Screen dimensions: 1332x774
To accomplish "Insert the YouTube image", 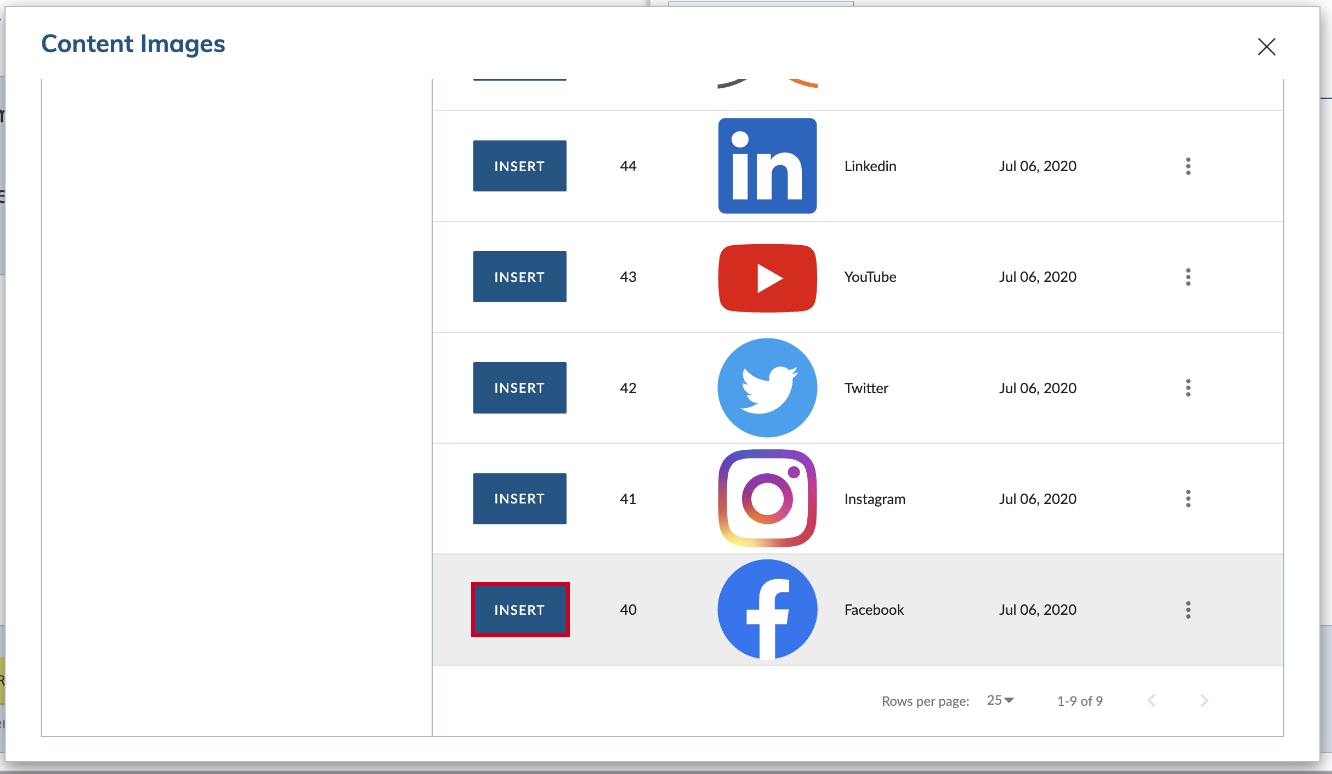I will 520,277.
